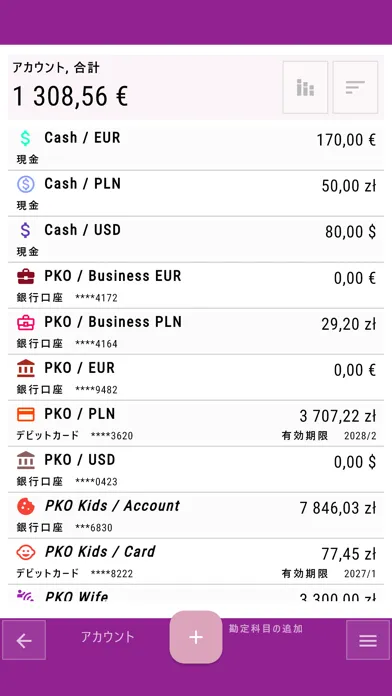
Task: Tap the circled dollar icon for Cash / PLN
Action: [x=26, y=184]
